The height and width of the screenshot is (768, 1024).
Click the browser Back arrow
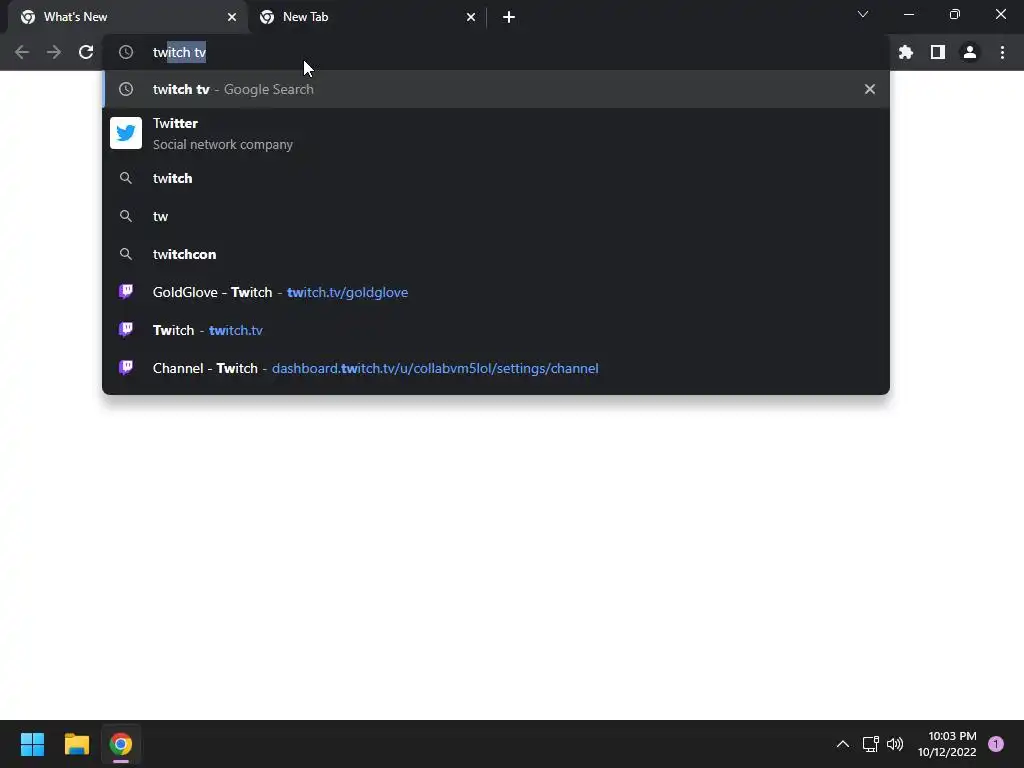22,52
